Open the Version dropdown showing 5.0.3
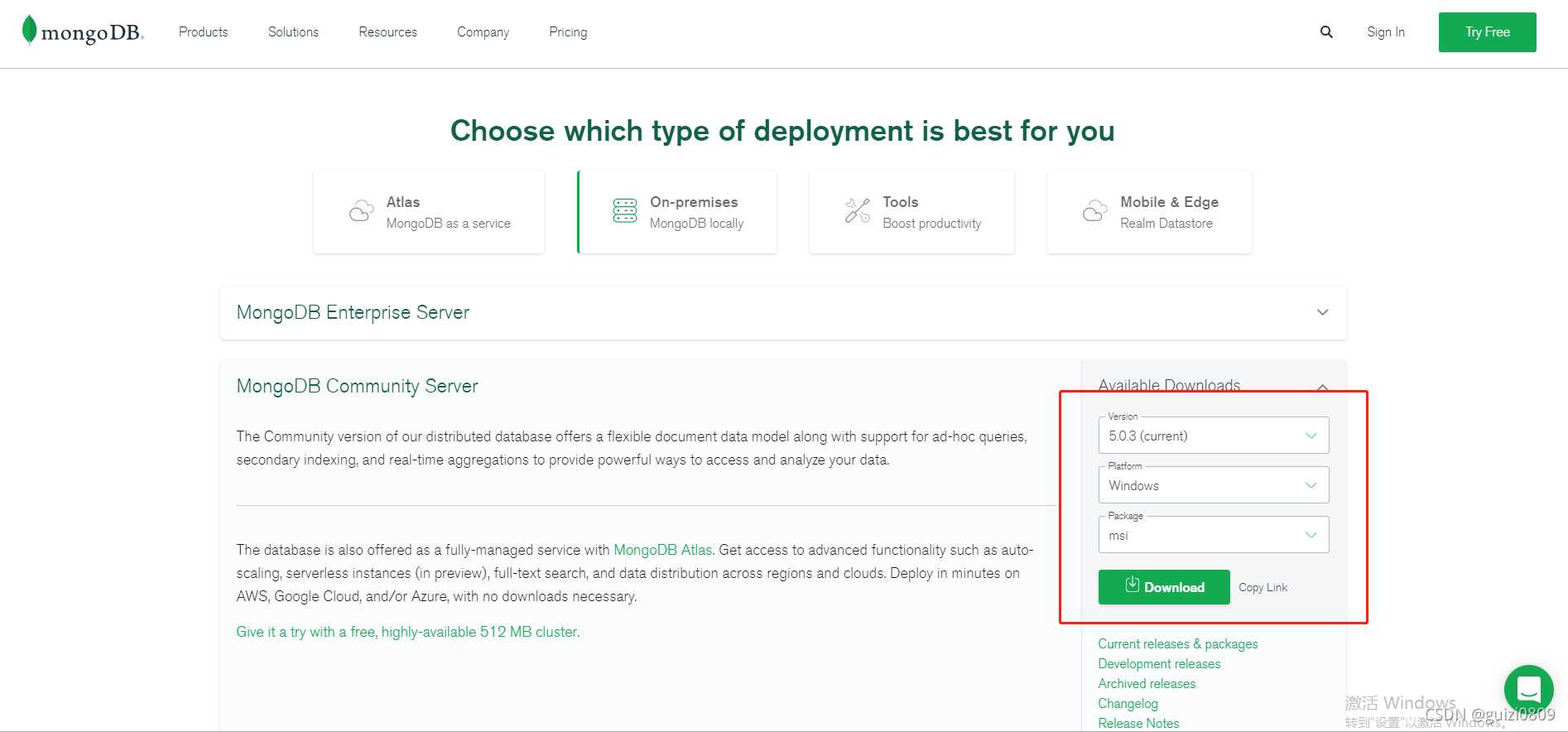Viewport: 1568px width, 732px height. [x=1214, y=436]
